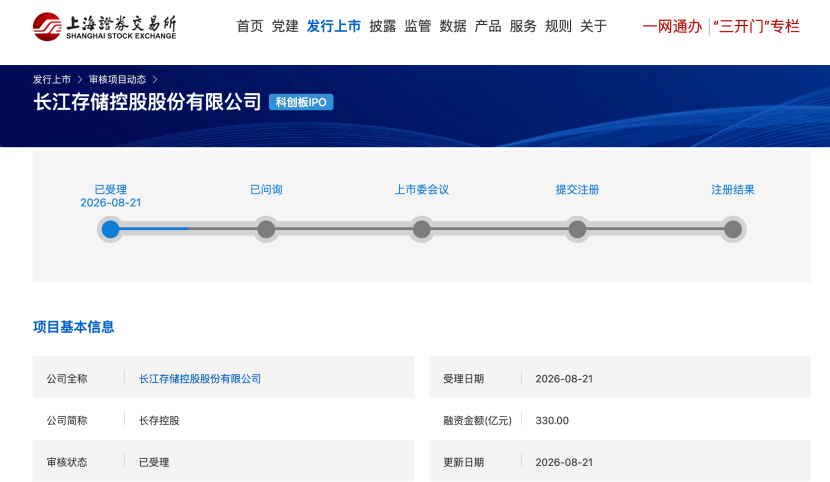Click the Shanghai Stock Exchange logo

point(104,26)
